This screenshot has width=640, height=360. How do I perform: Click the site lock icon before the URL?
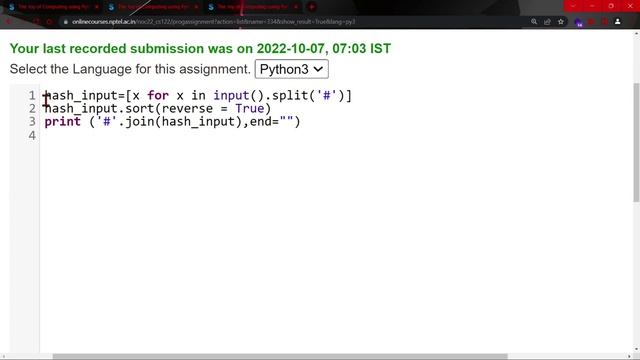point(65,22)
